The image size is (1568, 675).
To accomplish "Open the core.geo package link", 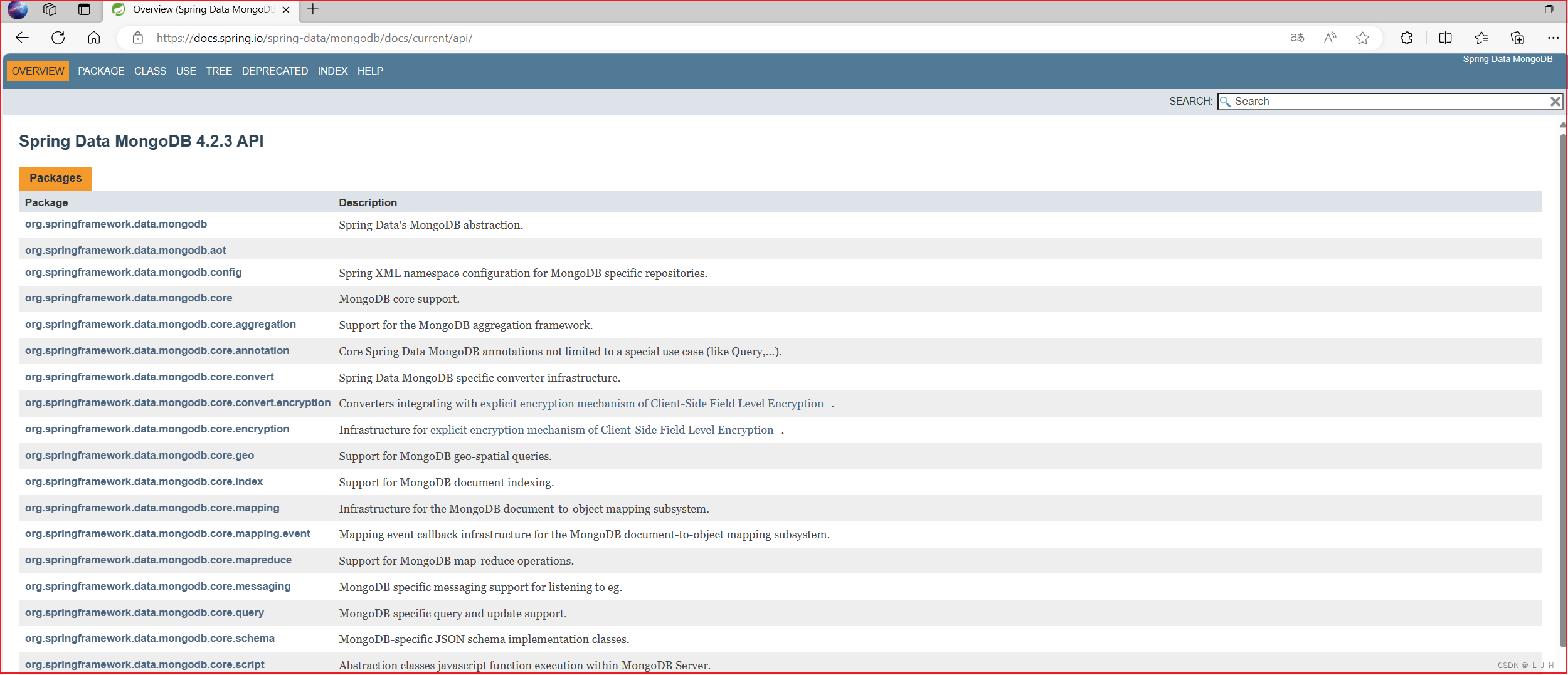I will [x=139, y=456].
